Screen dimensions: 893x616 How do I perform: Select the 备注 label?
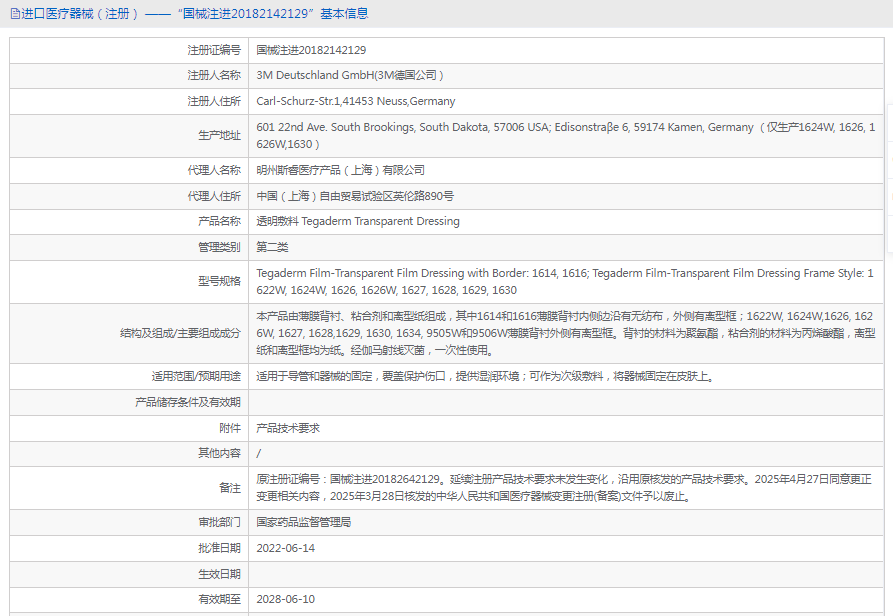click(x=230, y=488)
